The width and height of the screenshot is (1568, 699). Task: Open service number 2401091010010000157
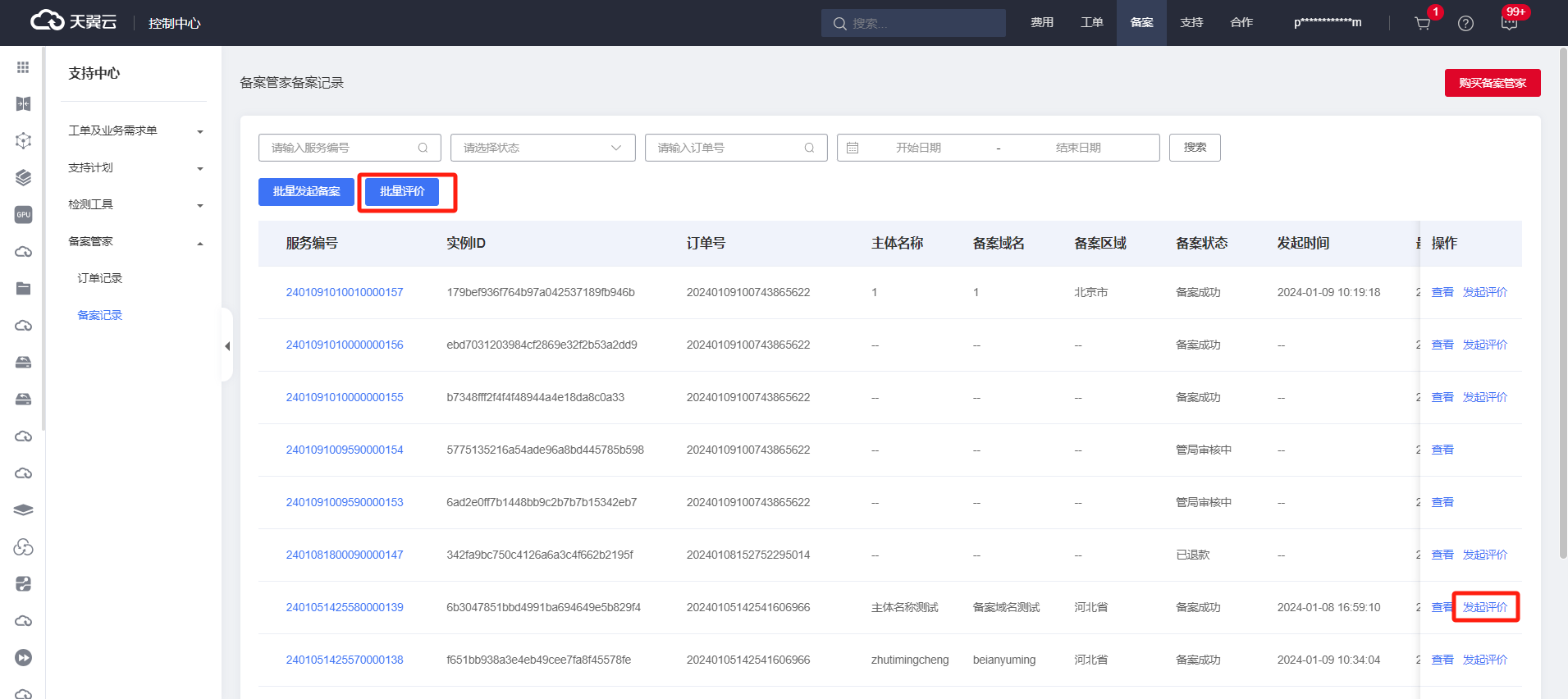click(x=345, y=292)
